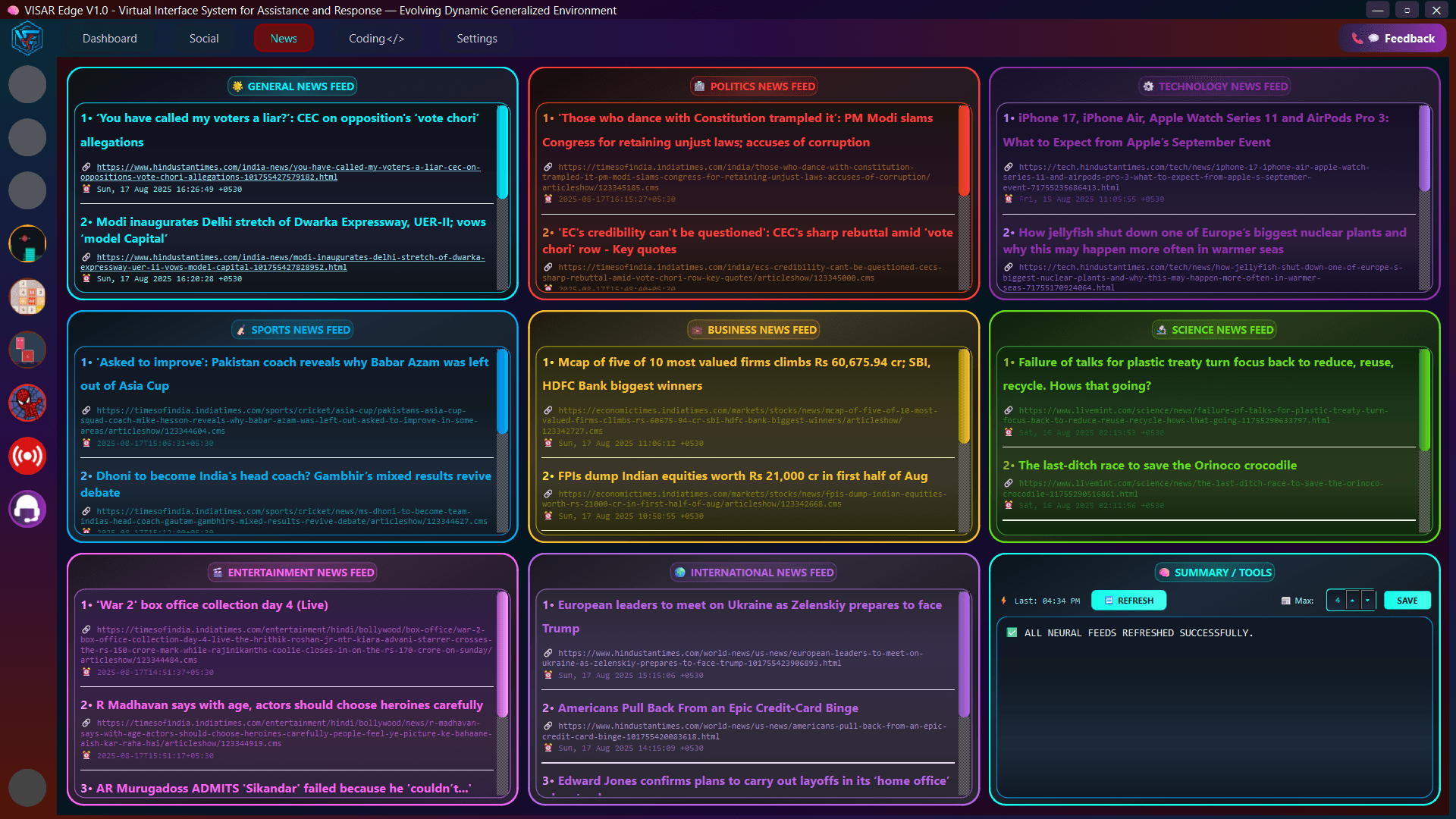The height and width of the screenshot is (819, 1456).
Task: Click link icon beside the iPhone 17 article URL
Action: tap(1009, 167)
